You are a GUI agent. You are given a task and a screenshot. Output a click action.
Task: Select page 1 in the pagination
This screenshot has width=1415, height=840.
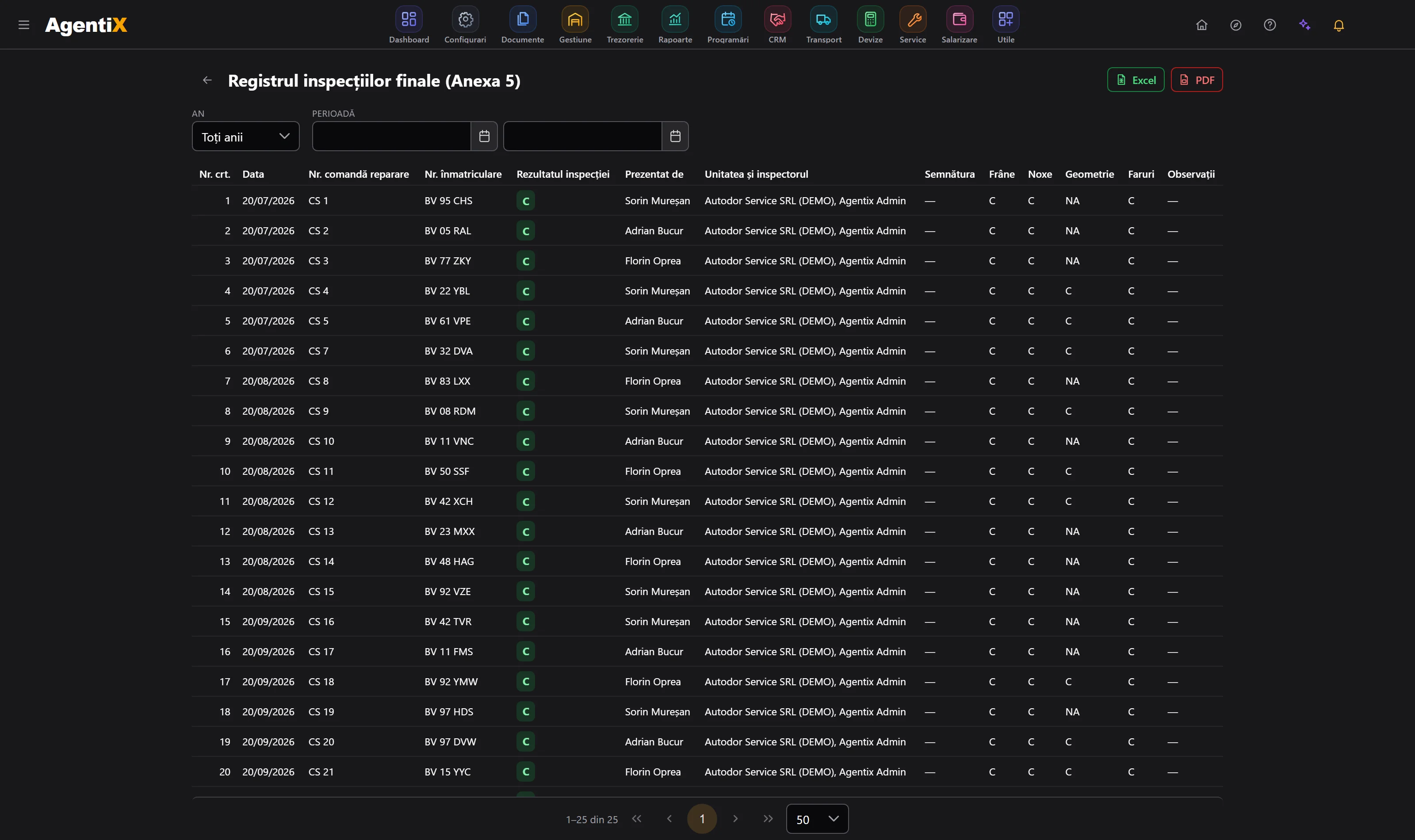(x=702, y=818)
